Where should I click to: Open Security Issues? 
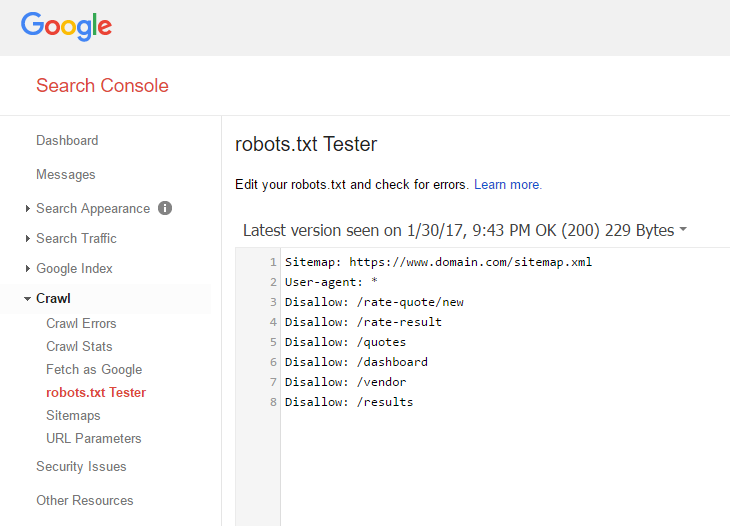pos(81,466)
